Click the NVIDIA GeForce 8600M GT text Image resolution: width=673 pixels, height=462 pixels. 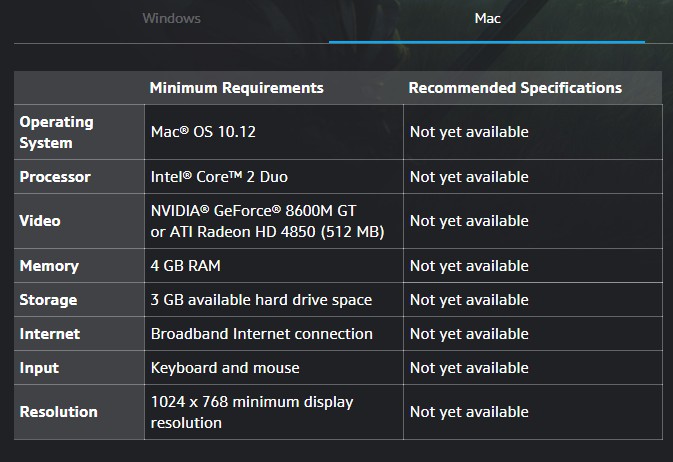click(253, 211)
